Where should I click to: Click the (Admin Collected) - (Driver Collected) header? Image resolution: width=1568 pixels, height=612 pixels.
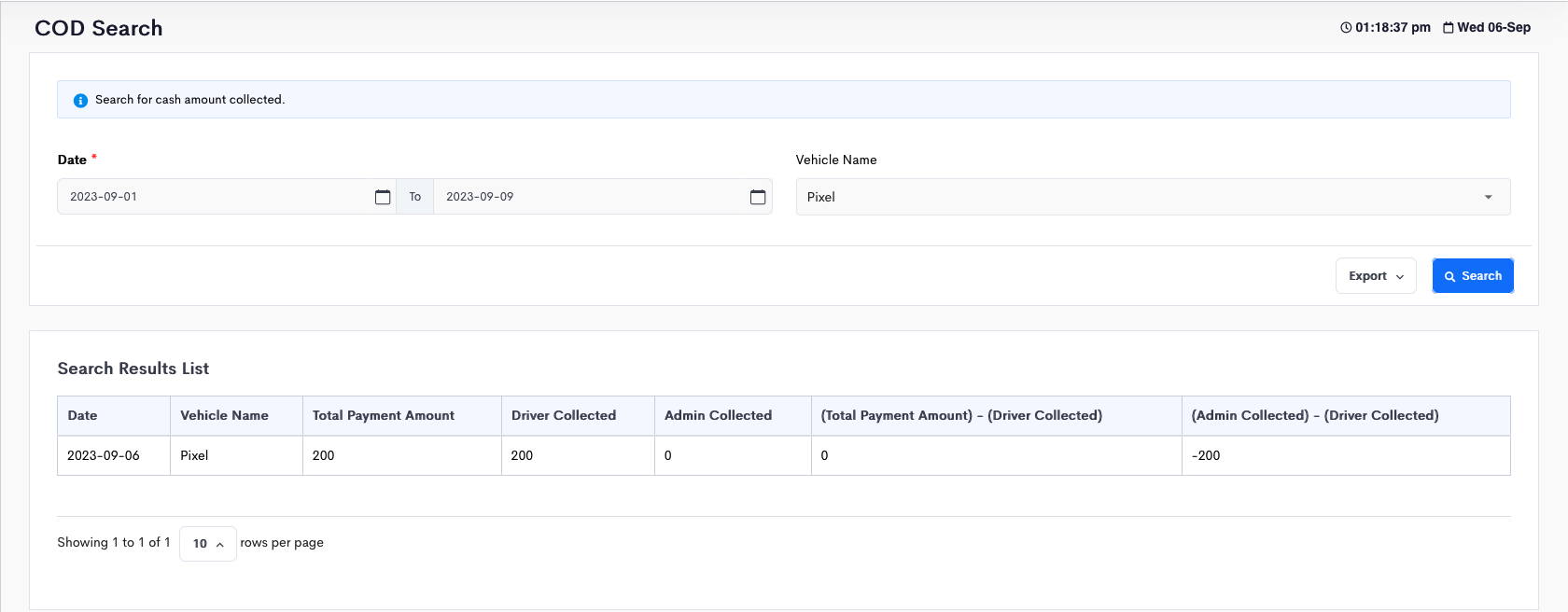1346,416
